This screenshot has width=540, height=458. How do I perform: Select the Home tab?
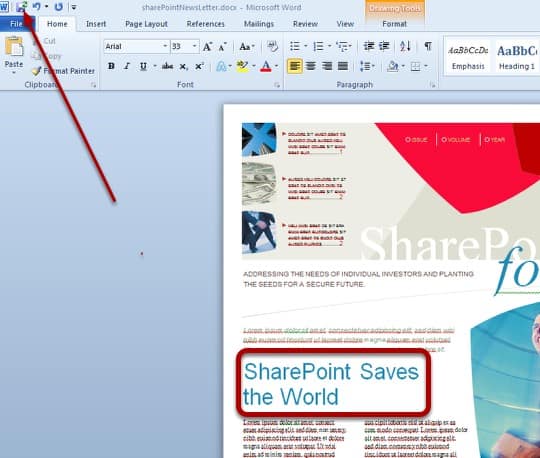[x=57, y=24]
